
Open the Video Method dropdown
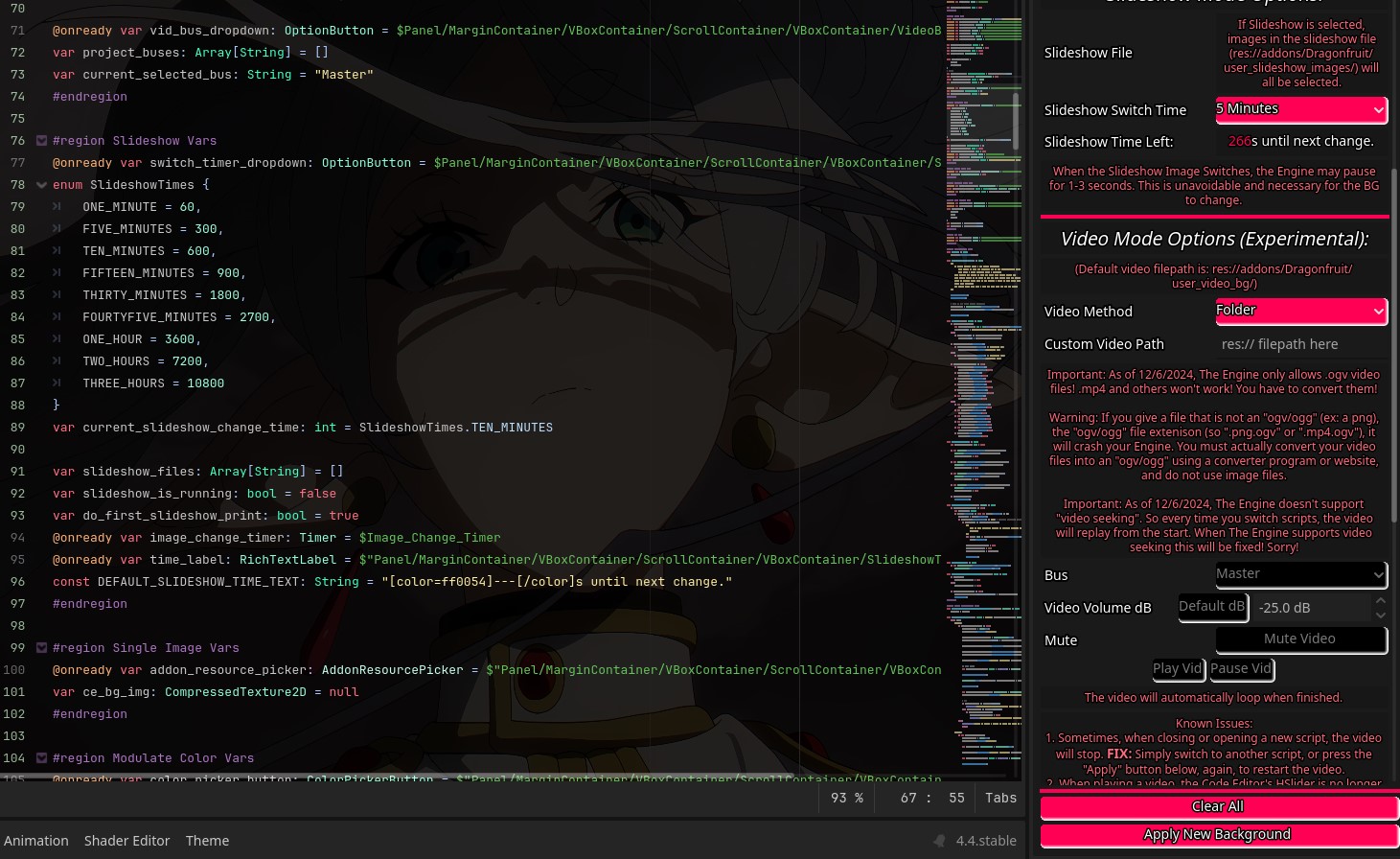tap(1300, 311)
